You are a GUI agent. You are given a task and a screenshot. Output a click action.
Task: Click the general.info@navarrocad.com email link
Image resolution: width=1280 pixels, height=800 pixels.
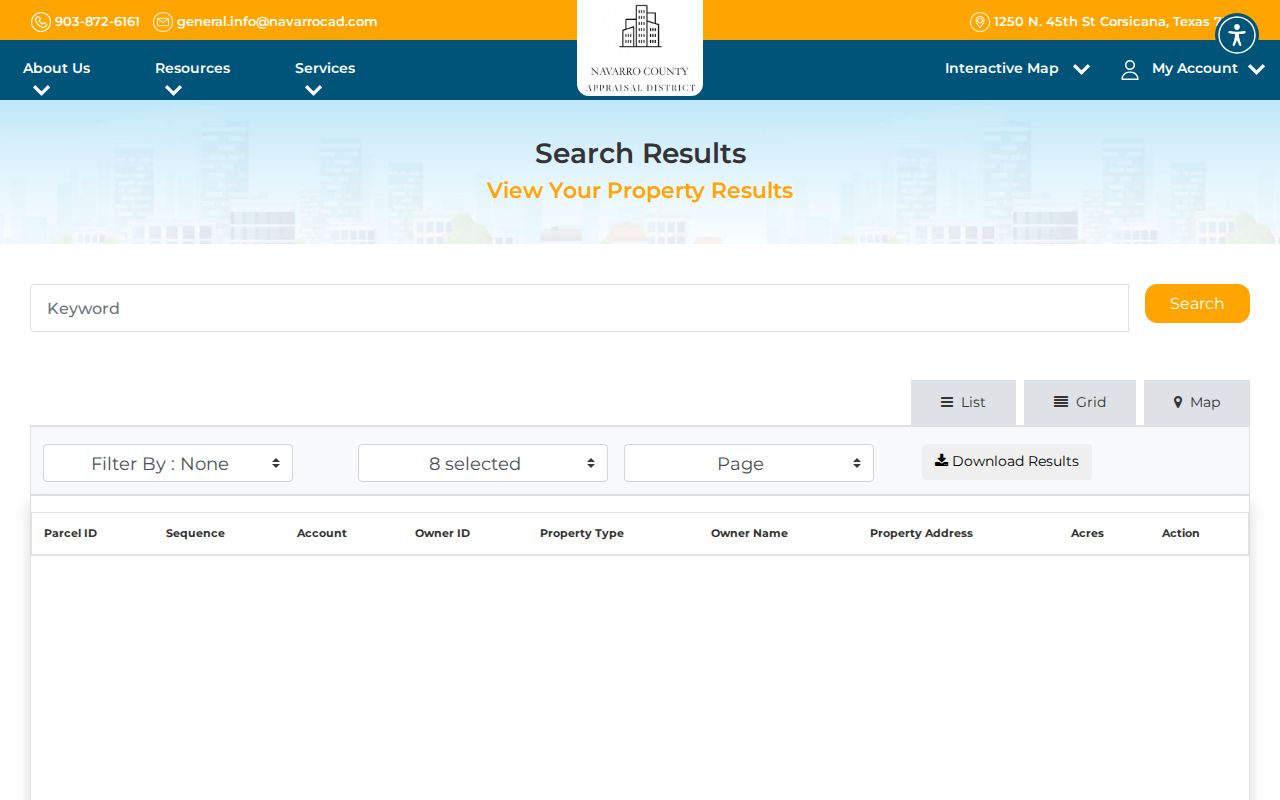tap(277, 22)
